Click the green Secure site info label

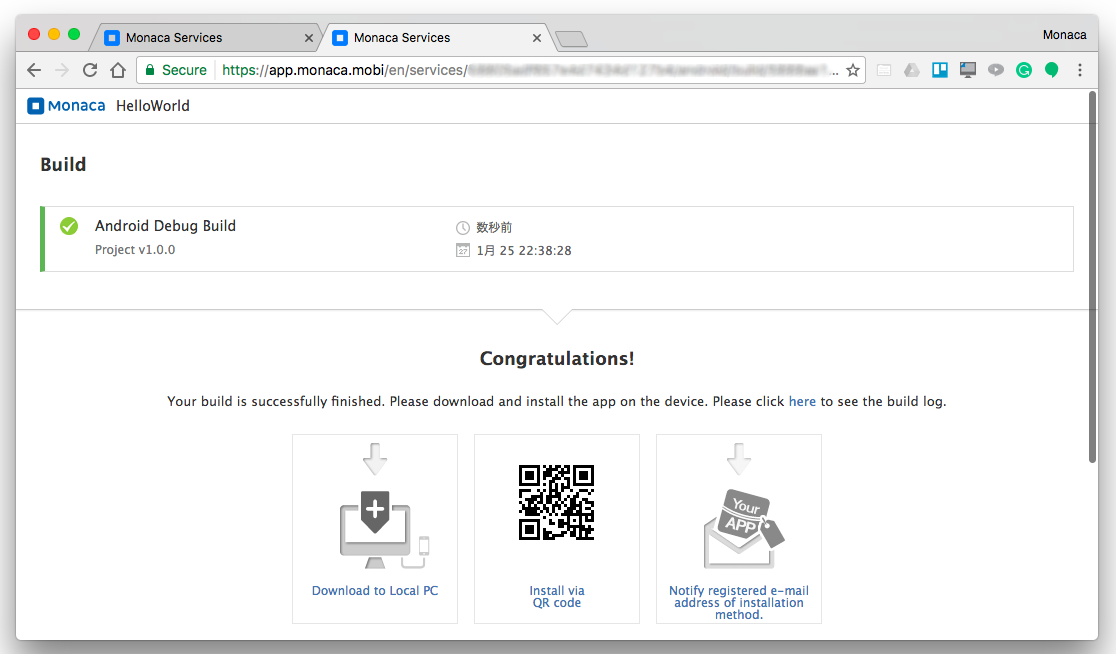pyautogui.click(x=176, y=70)
